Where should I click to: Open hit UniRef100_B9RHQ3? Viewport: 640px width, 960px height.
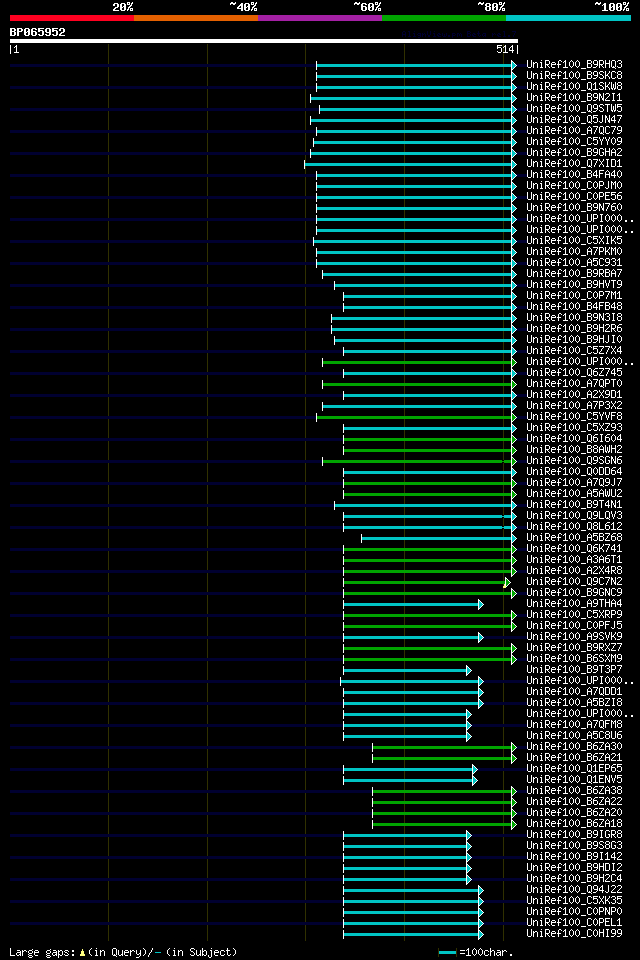click(574, 64)
